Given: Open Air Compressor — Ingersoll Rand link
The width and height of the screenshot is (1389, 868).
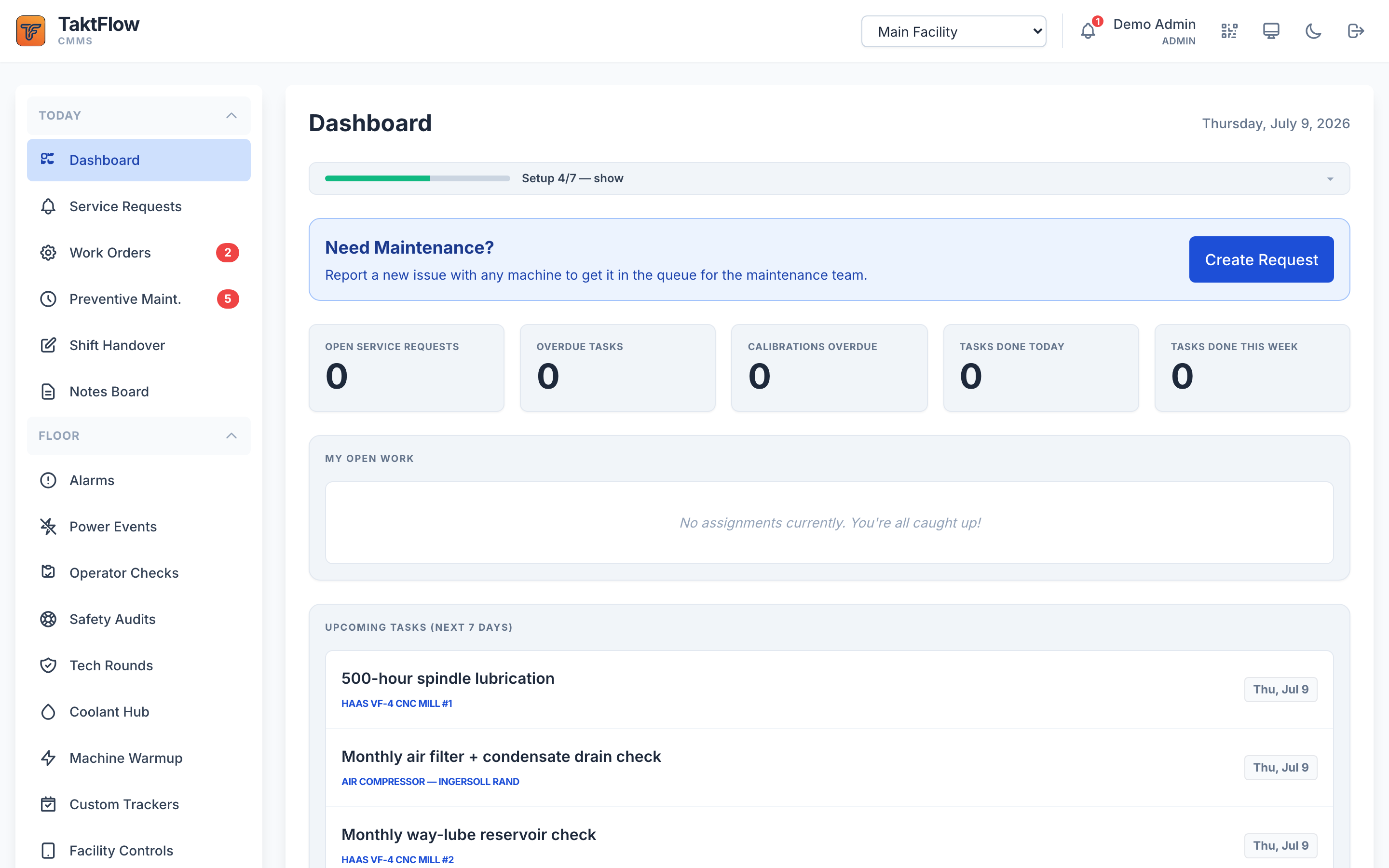Looking at the screenshot, I should [430, 781].
